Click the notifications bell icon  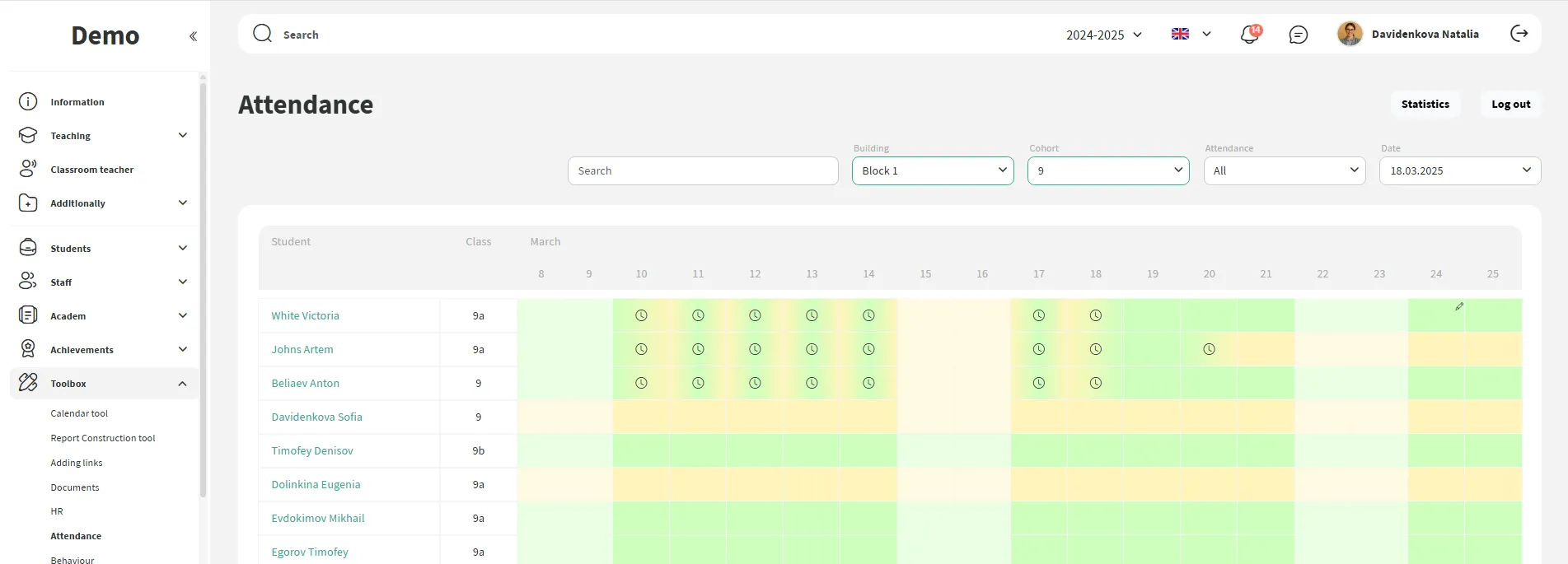point(1249,35)
